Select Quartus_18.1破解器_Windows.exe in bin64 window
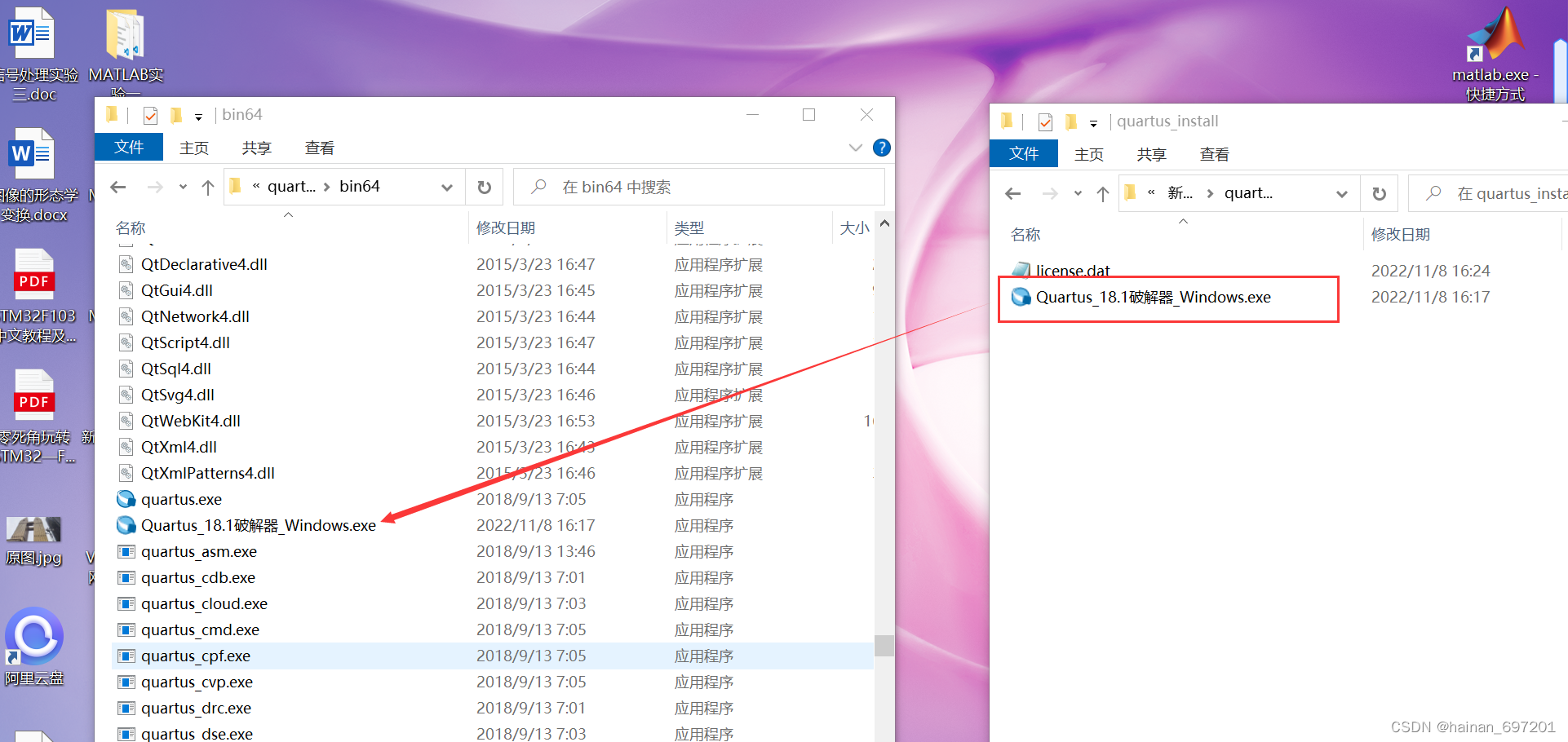Viewport: 1568px width, 742px height. (x=259, y=525)
